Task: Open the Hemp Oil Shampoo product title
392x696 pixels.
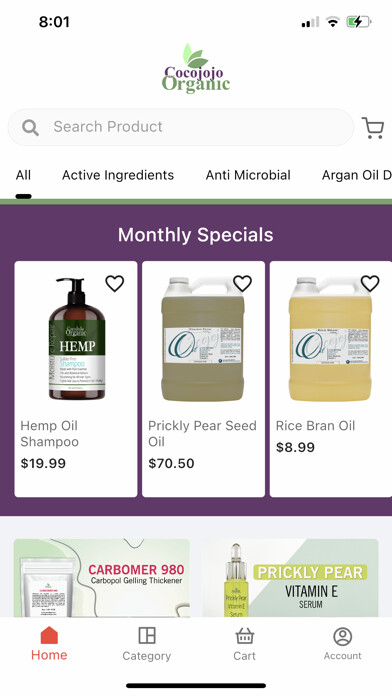Action: (49, 434)
